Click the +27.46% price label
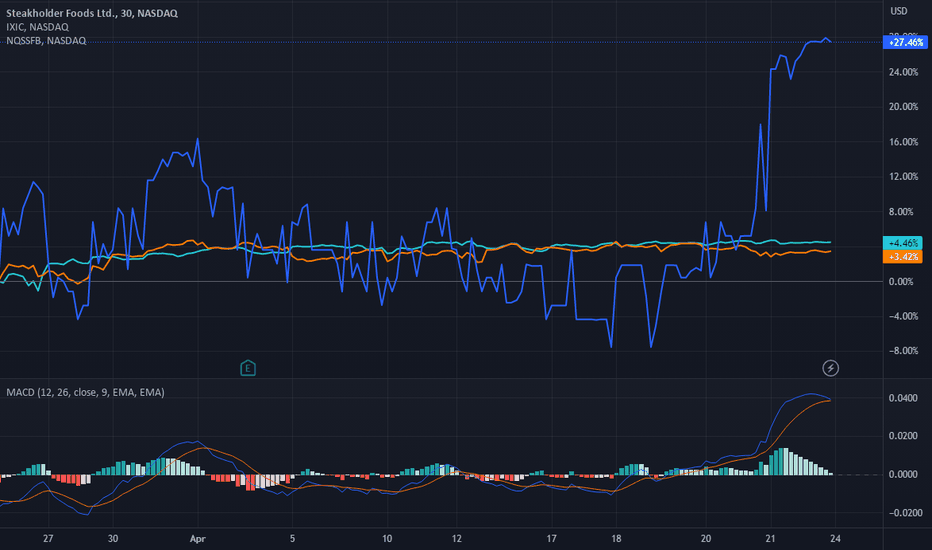Viewport: 932px width, 550px height. [x=905, y=42]
